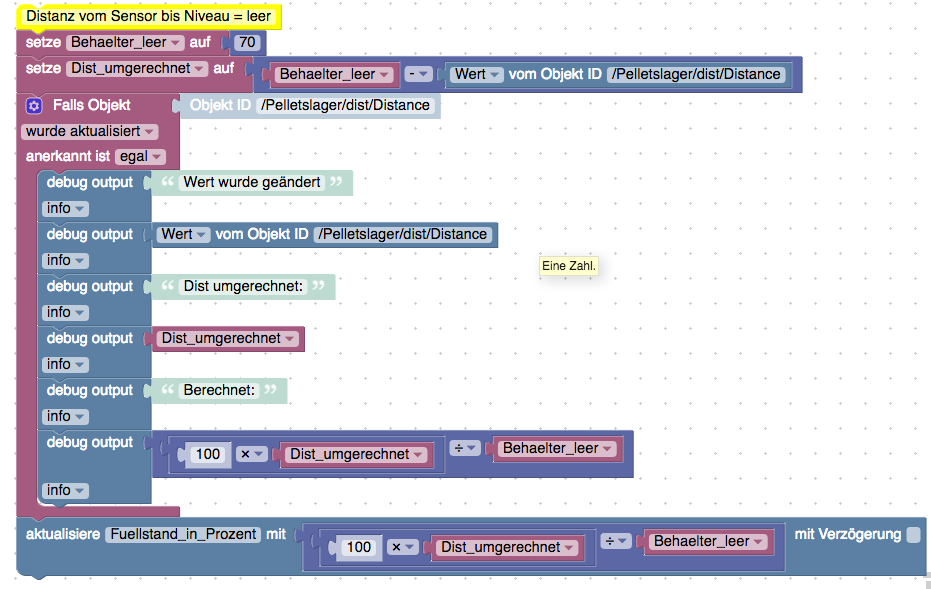The height and width of the screenshot is (589, 931).
Task: Open divide operator dropdown in aktualisiere block
Action: click(x=616, y=542)
